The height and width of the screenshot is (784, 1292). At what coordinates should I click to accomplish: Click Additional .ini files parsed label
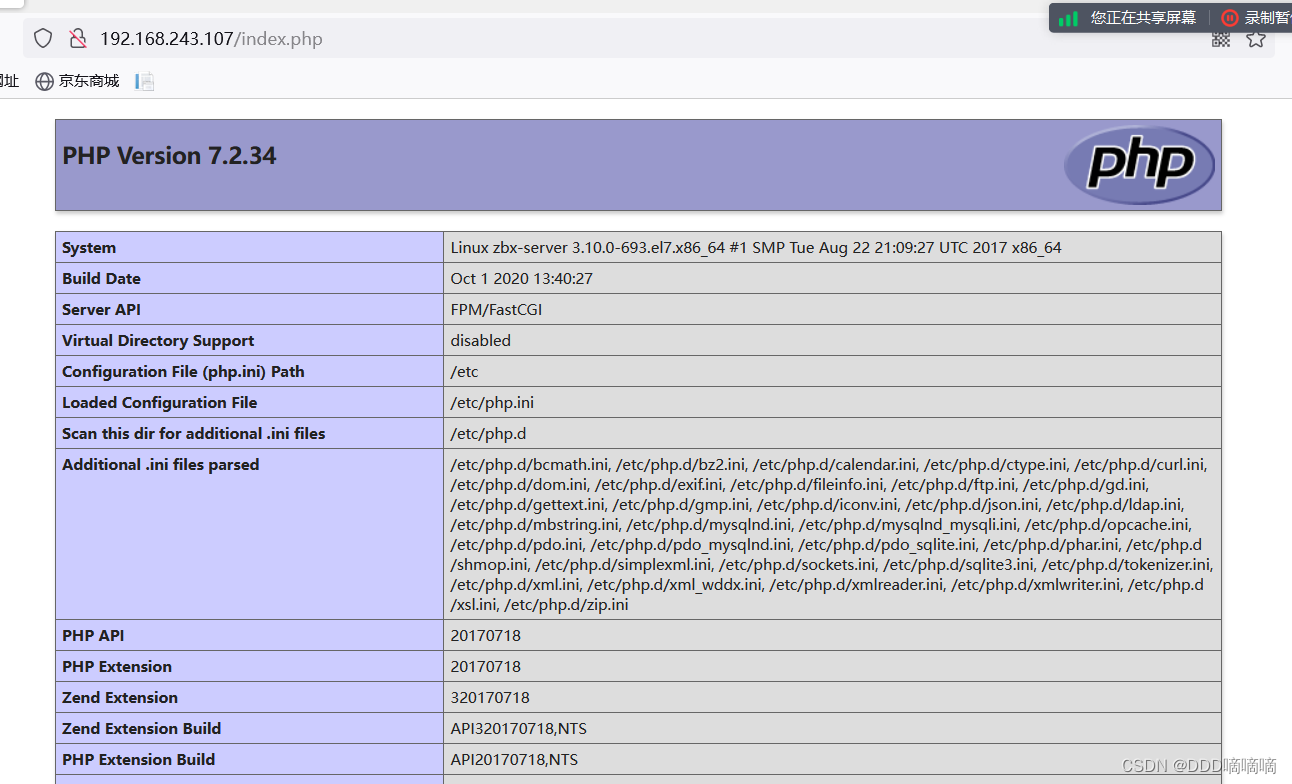click(160, 465)
